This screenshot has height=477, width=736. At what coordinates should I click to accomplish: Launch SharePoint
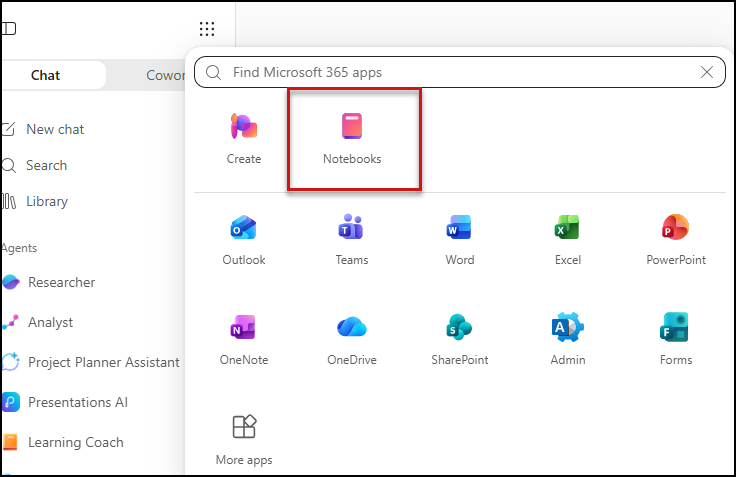tap(460, 340)
